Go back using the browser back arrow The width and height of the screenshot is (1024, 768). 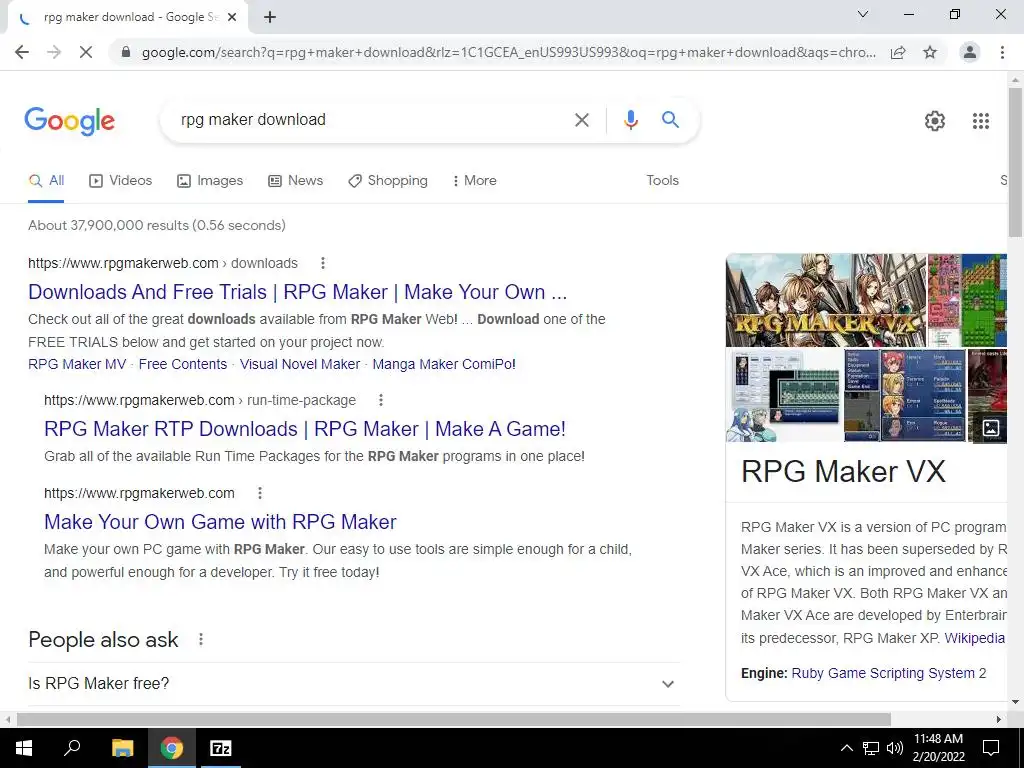point(22,52)
